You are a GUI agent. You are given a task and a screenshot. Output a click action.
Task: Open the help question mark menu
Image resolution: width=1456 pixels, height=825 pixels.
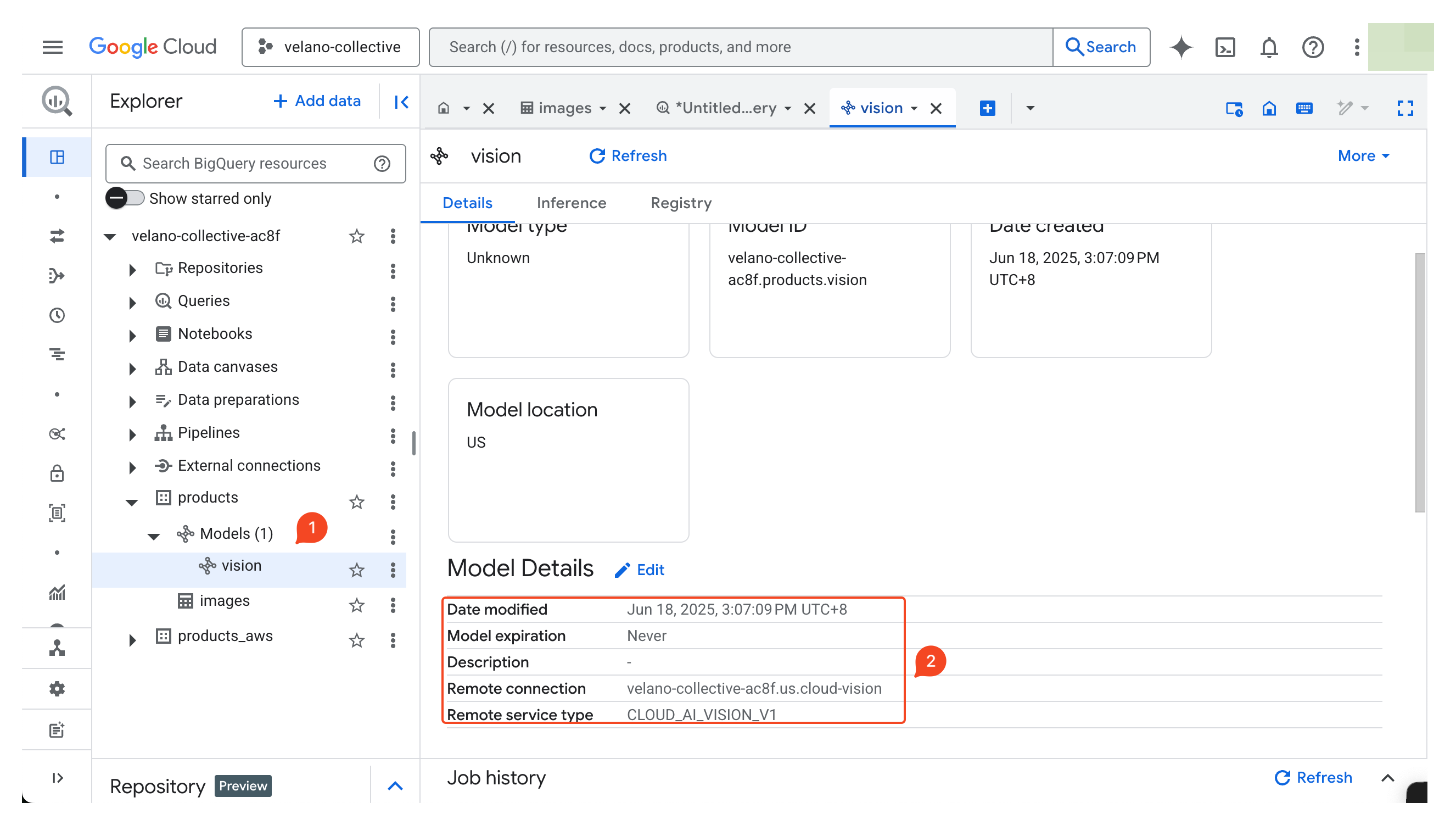1313,47
